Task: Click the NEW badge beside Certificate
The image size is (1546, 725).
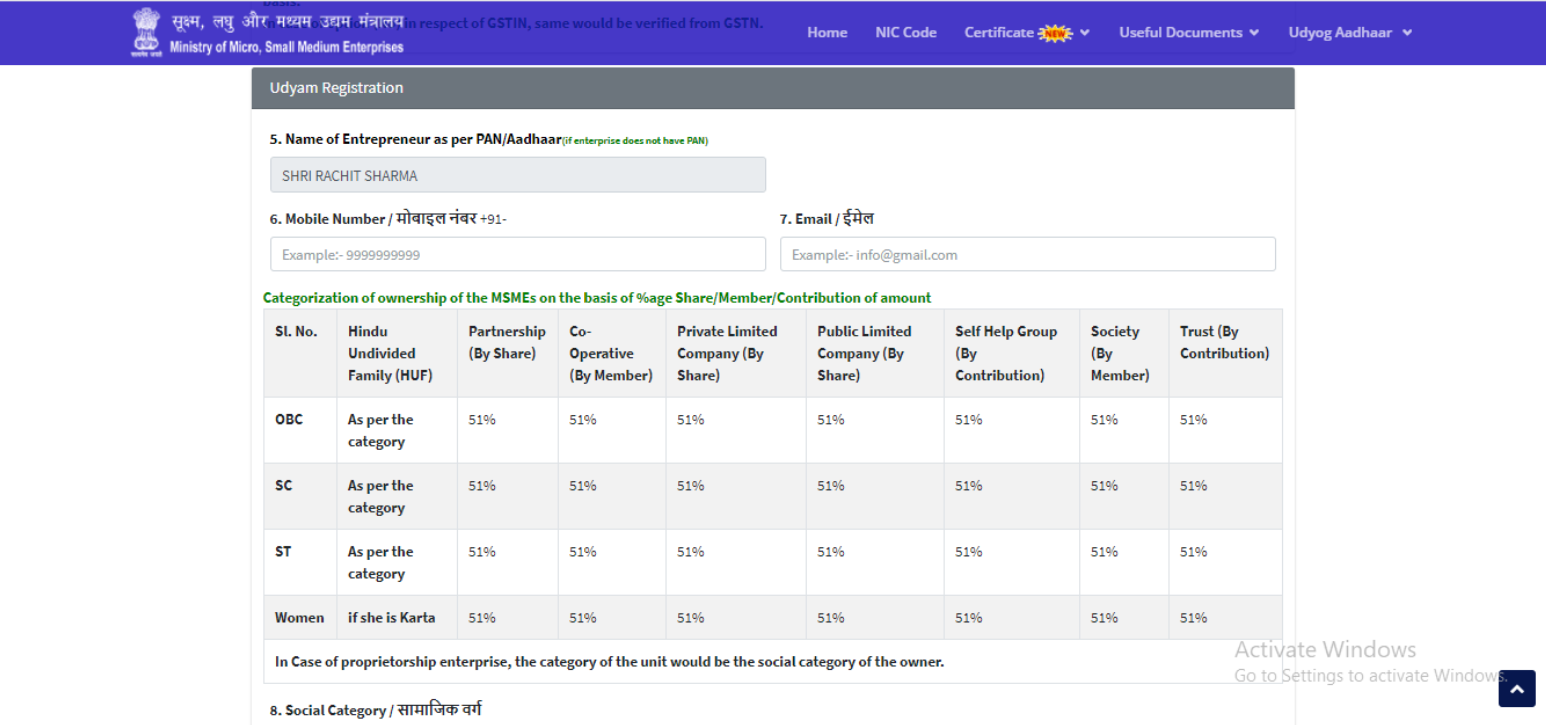Action: pyautogui.click(x=1055, y=33)
